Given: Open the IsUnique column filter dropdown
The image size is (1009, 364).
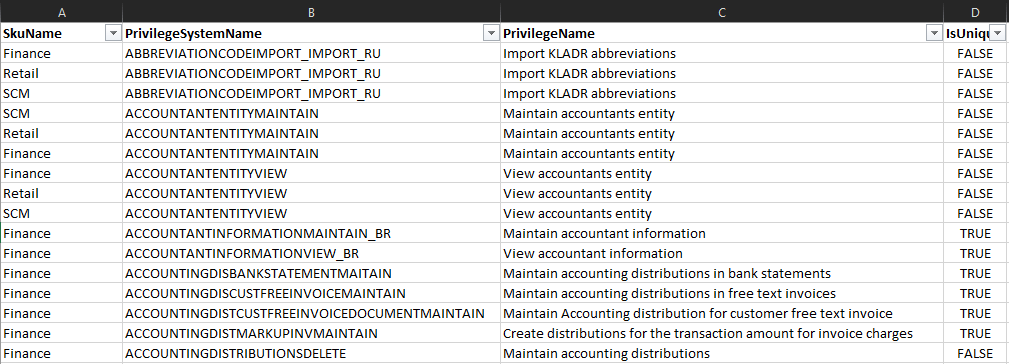Looking at the screenshot, I should pos(997,34).
